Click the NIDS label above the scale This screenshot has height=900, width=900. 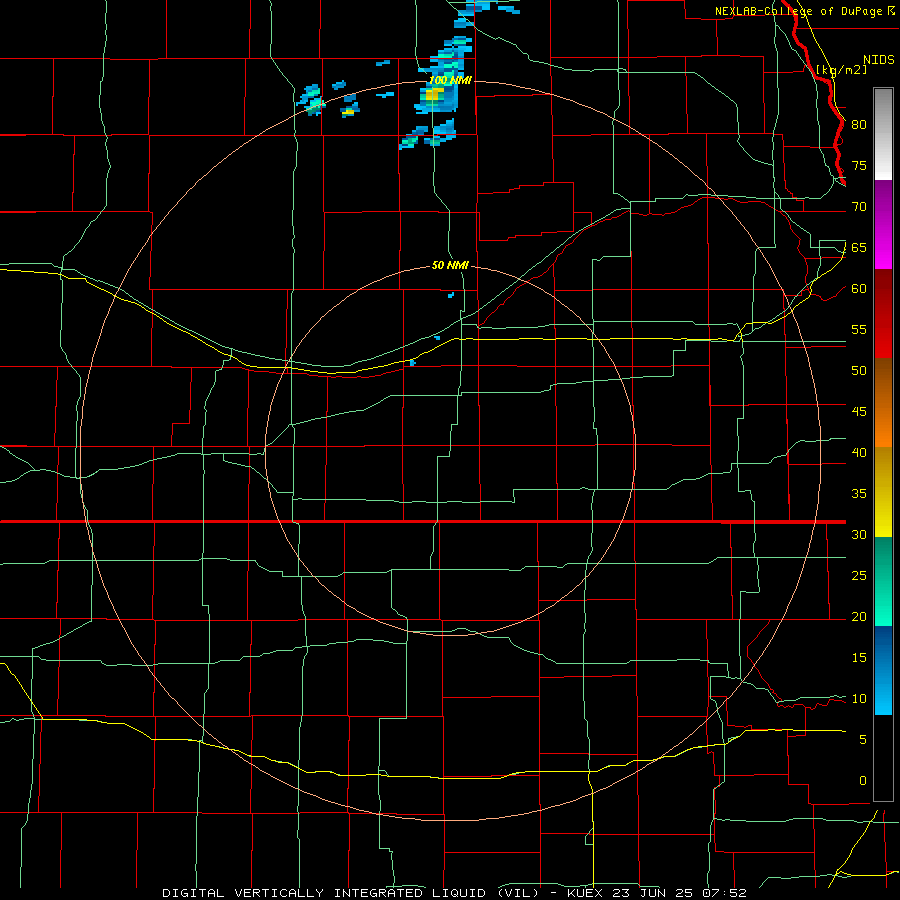(879, 60)
